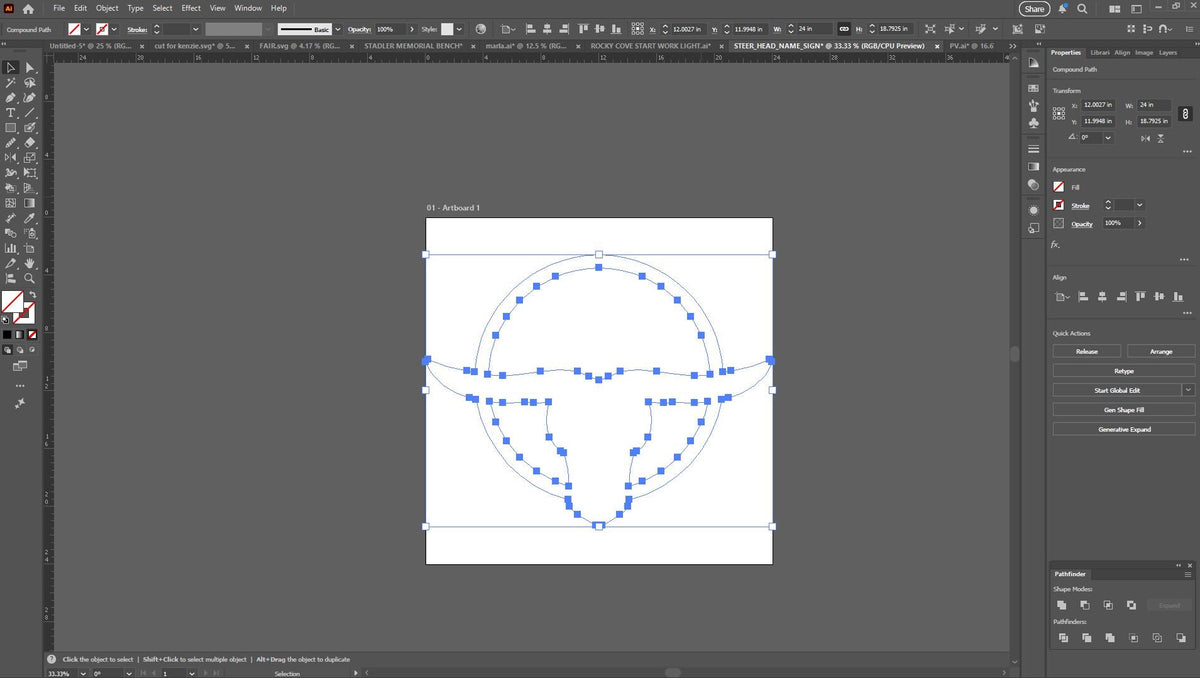Open Pathfinder Unite shape mode icon
The height and width of the screenshot is (678, 1200).
(1062, 605)
